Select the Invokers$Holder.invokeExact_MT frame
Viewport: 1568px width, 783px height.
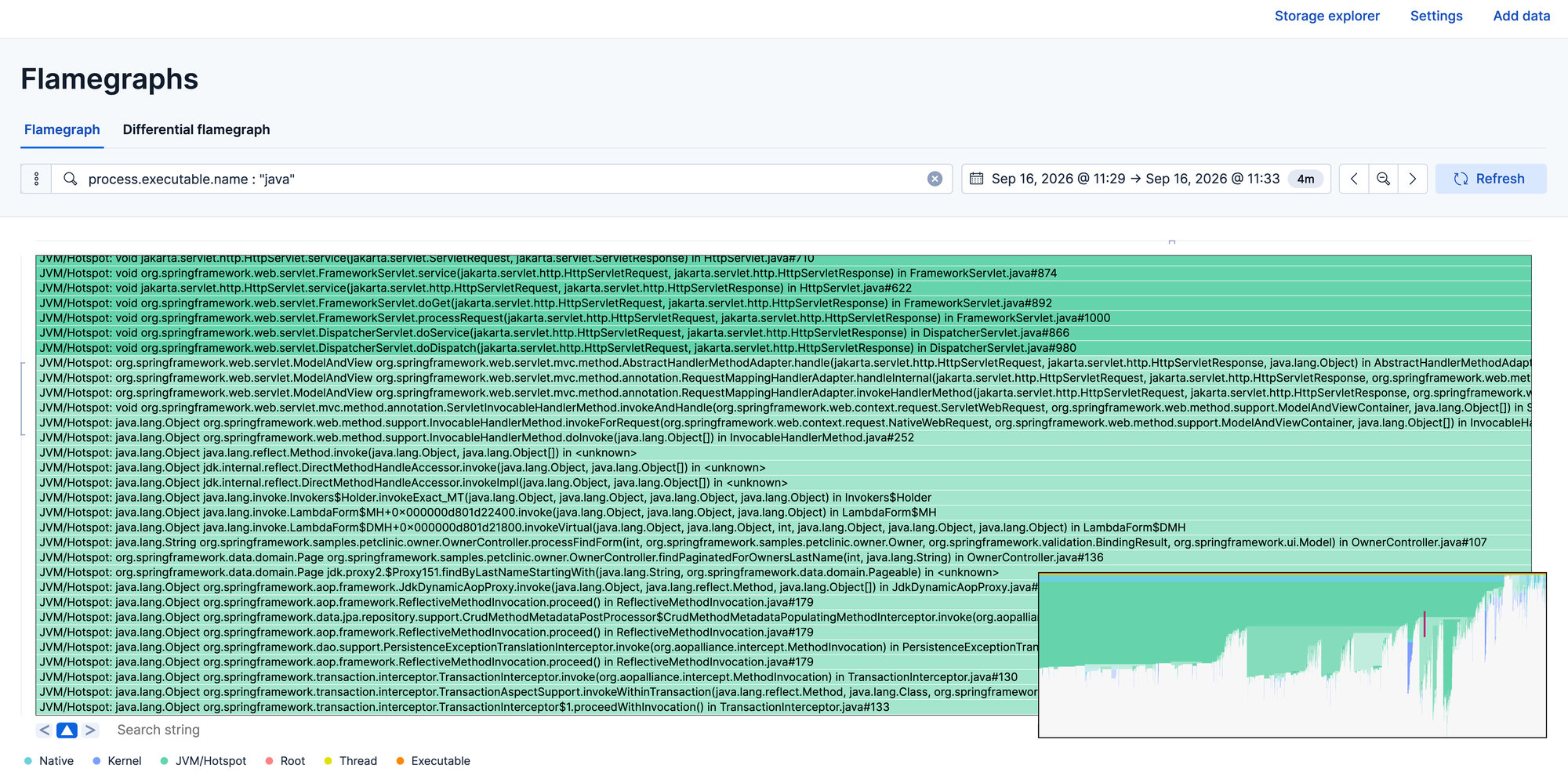point(783,498)
